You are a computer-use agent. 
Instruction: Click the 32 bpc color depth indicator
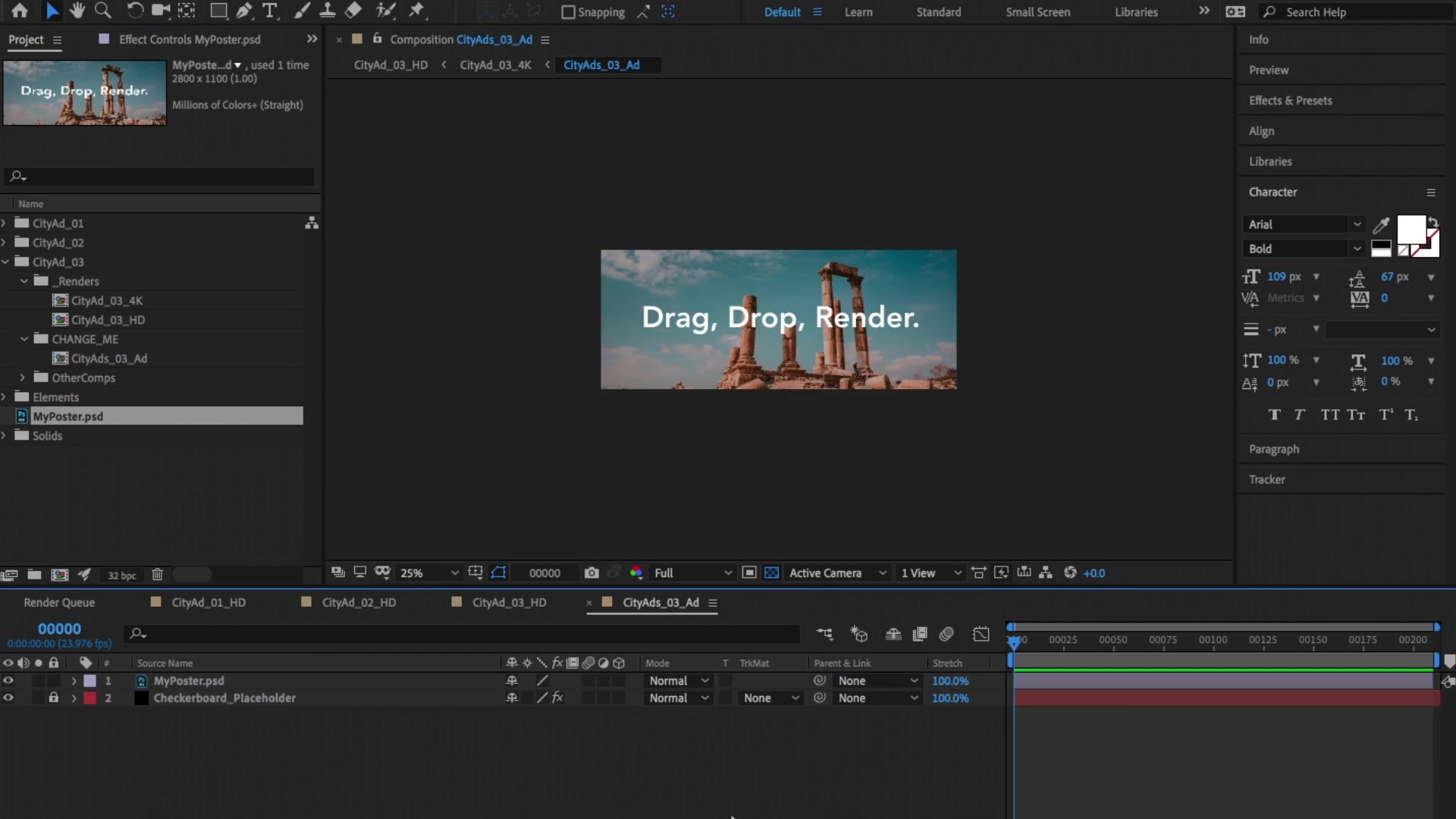click(x=119, y=575)
